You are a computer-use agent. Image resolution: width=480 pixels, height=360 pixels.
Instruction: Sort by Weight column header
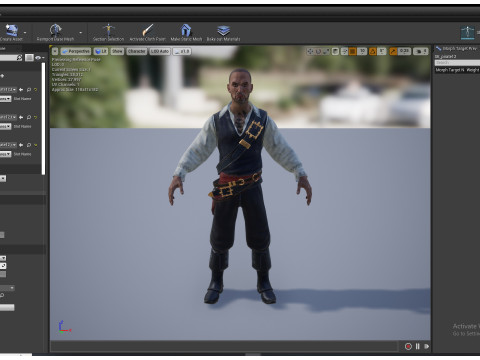(x=473, y=70)
